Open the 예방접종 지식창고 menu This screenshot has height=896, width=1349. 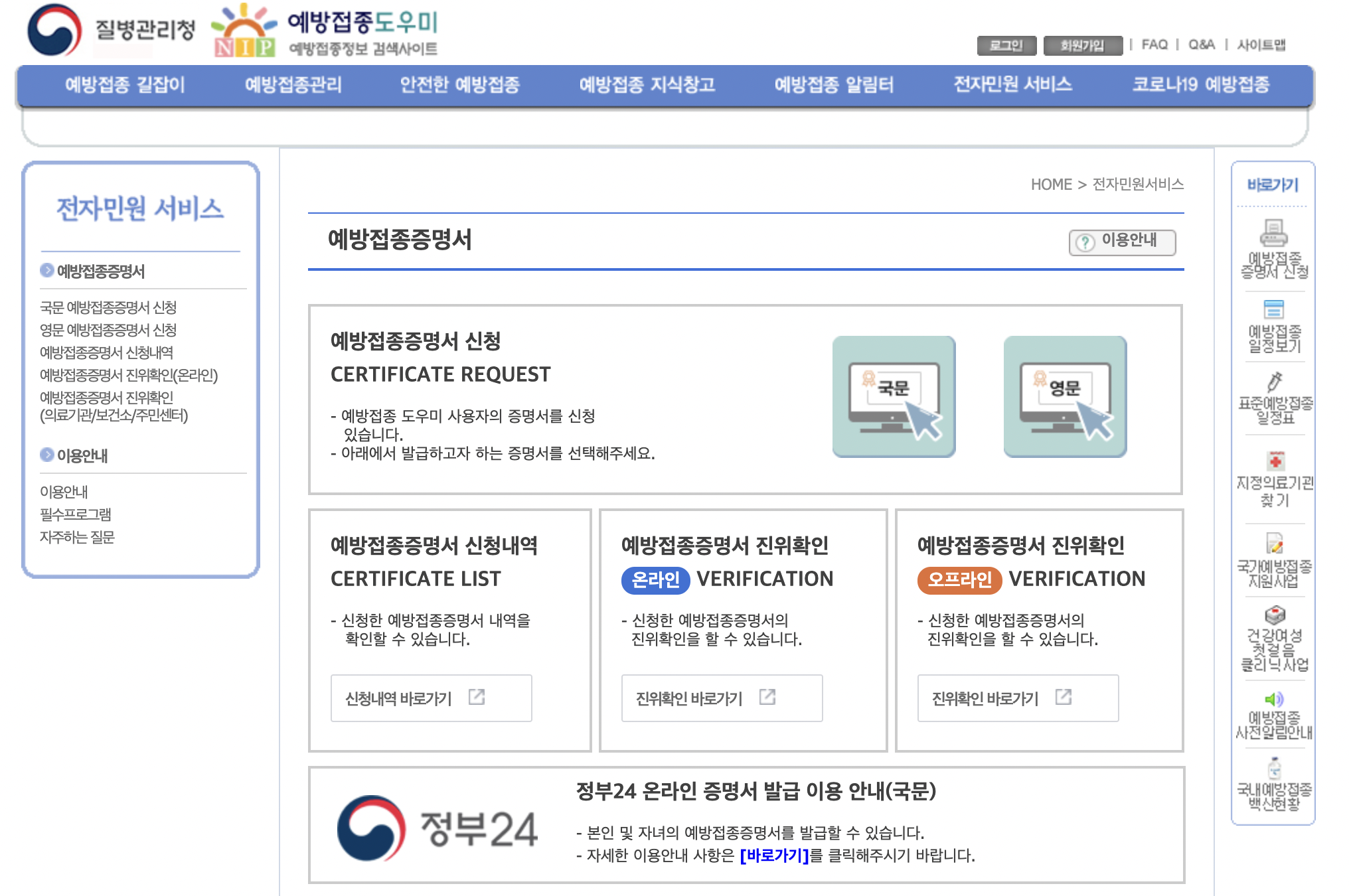click(x=647, y=85)
